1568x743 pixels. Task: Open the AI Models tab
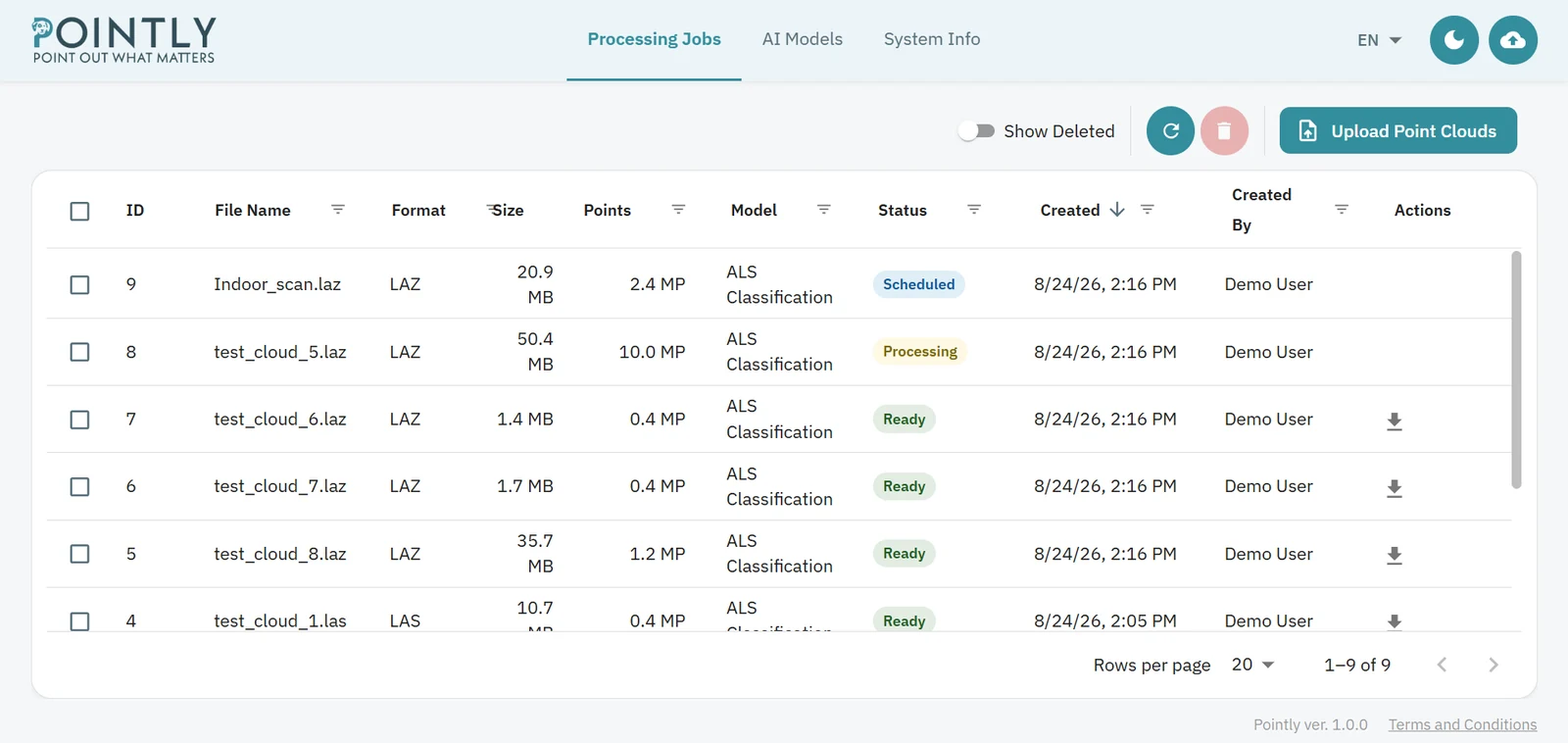tap(803, 39)
